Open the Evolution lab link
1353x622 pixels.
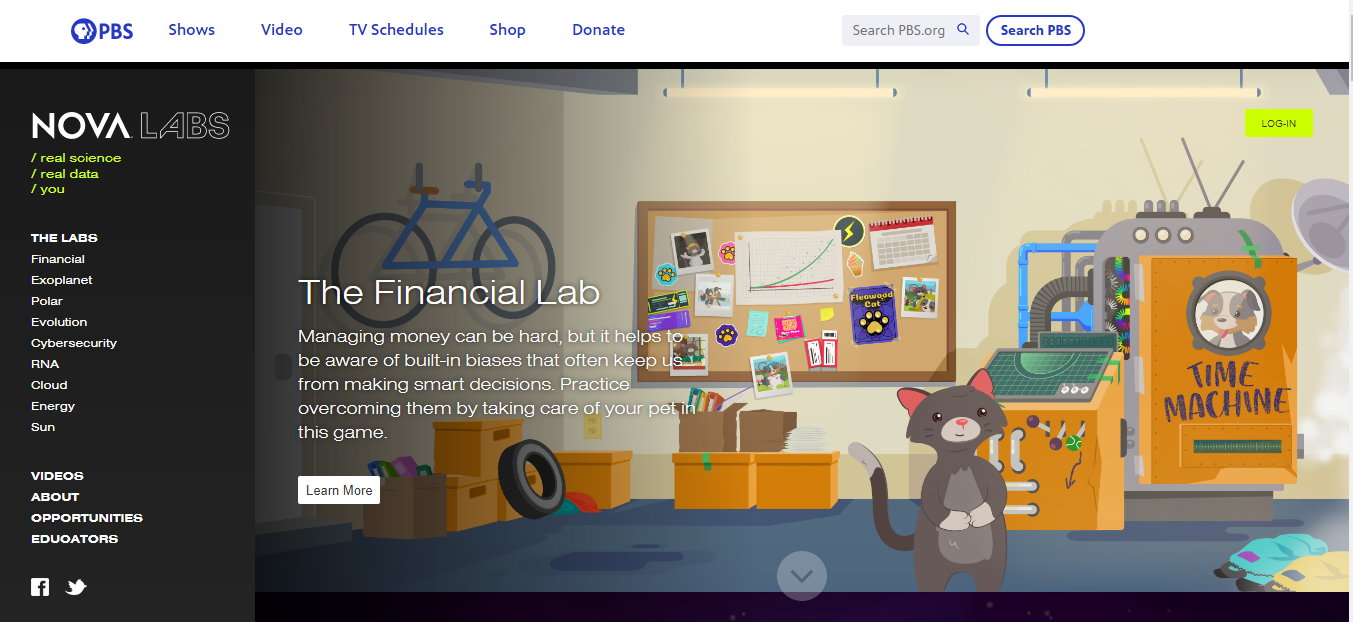[59, 322]
